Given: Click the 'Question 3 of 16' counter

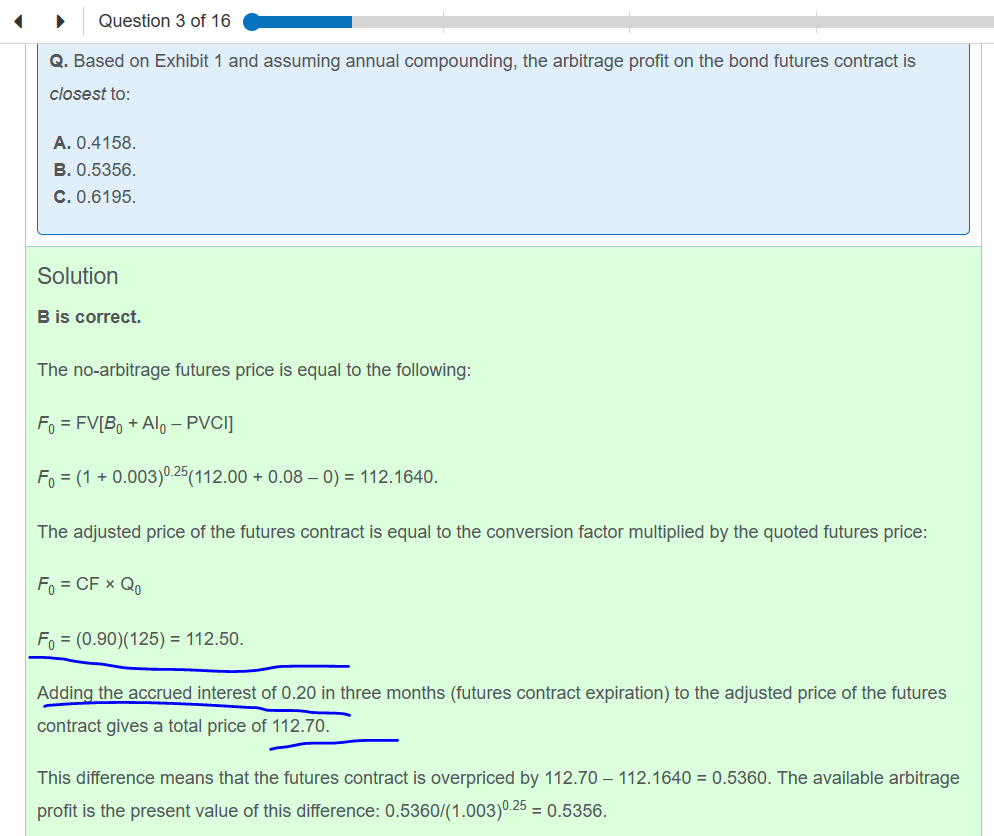Looking at the screenshot, I should pyautogui.click(x=164, y=21).
